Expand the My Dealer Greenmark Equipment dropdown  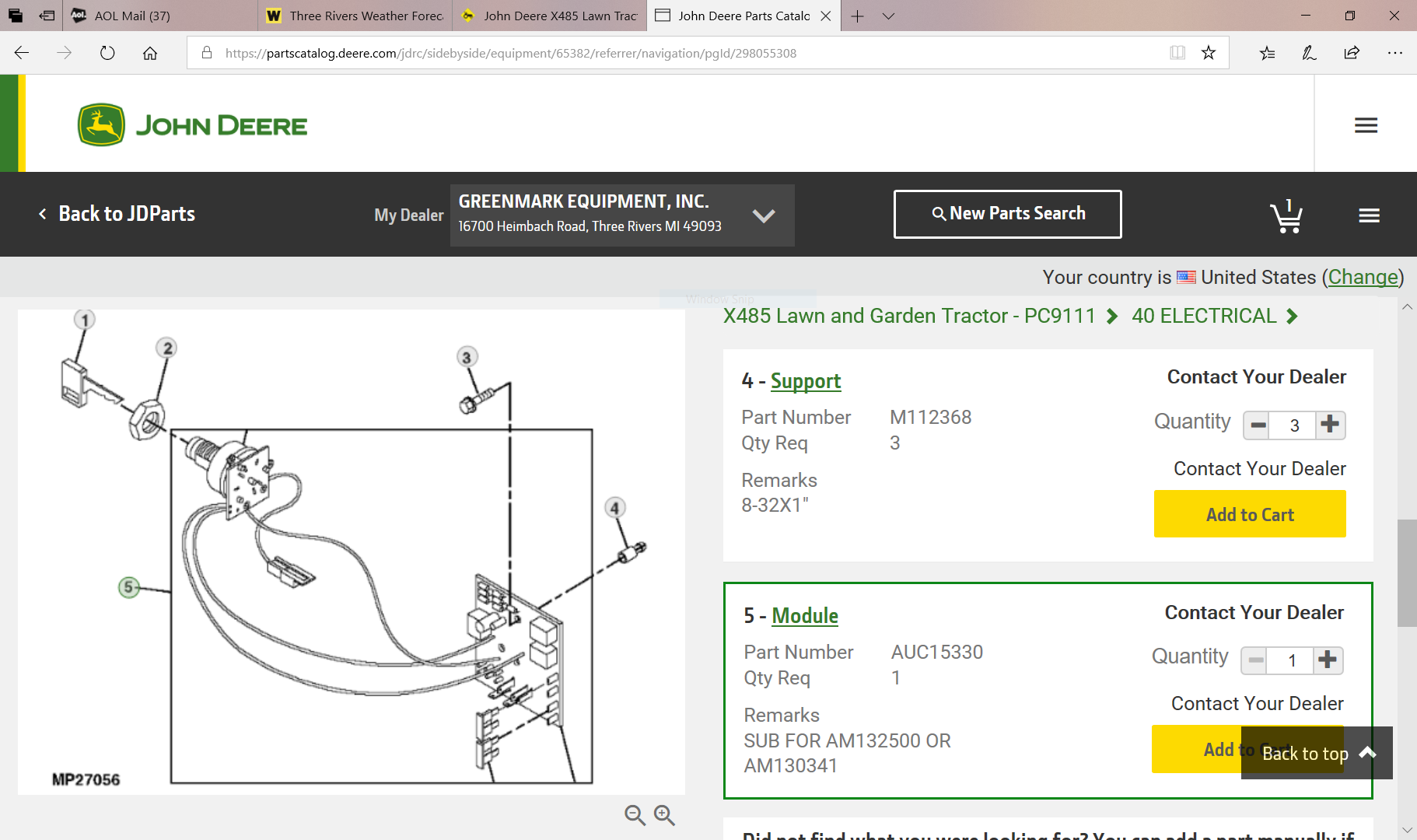(x=763, y=215)
